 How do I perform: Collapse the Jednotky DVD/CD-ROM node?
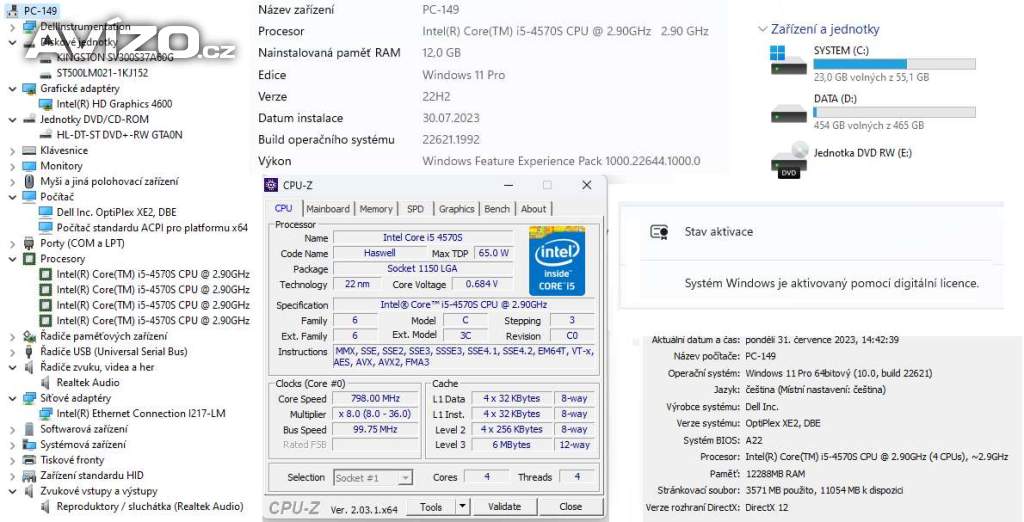[x=12, y=120]
